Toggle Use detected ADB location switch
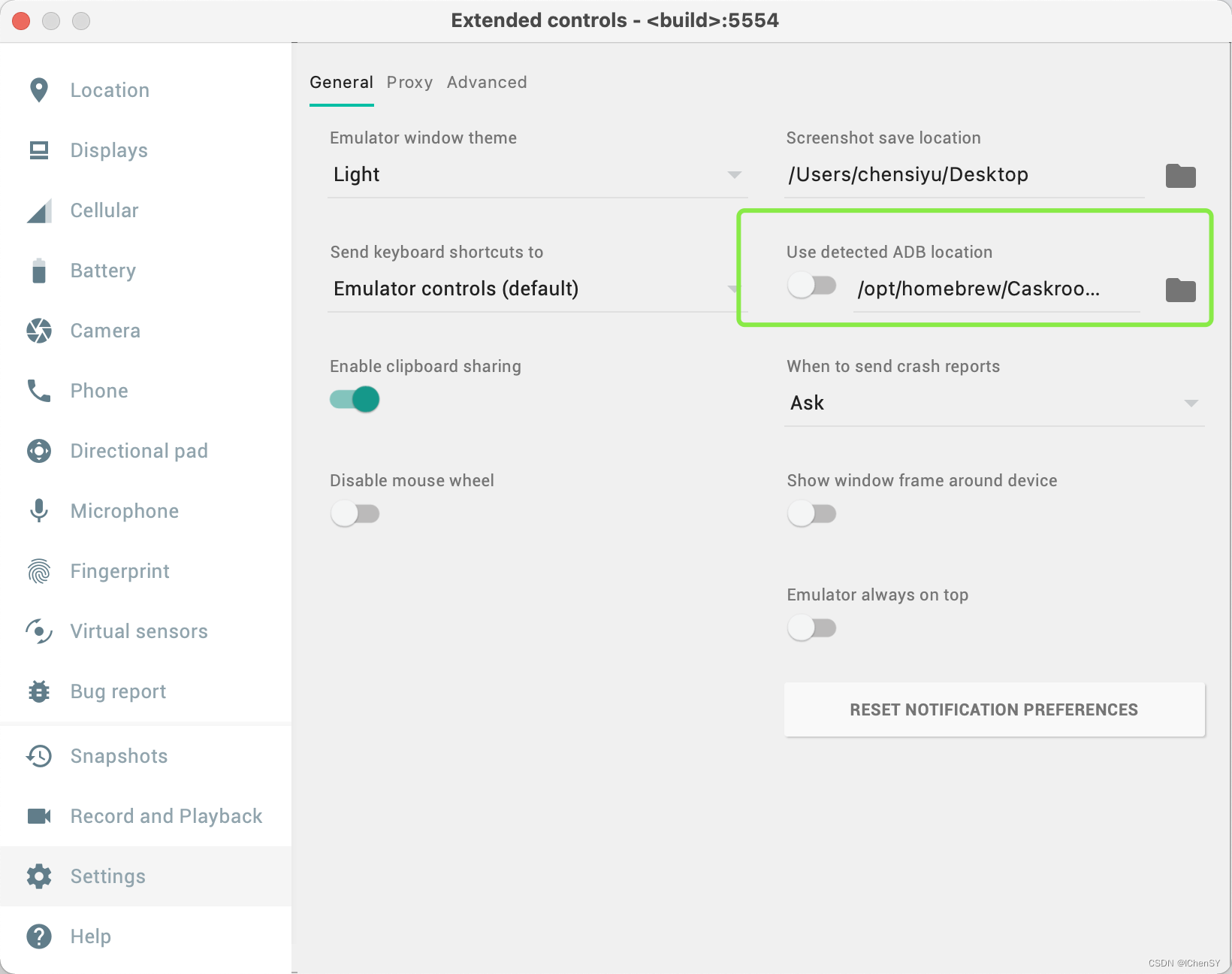 click(812, 286)
